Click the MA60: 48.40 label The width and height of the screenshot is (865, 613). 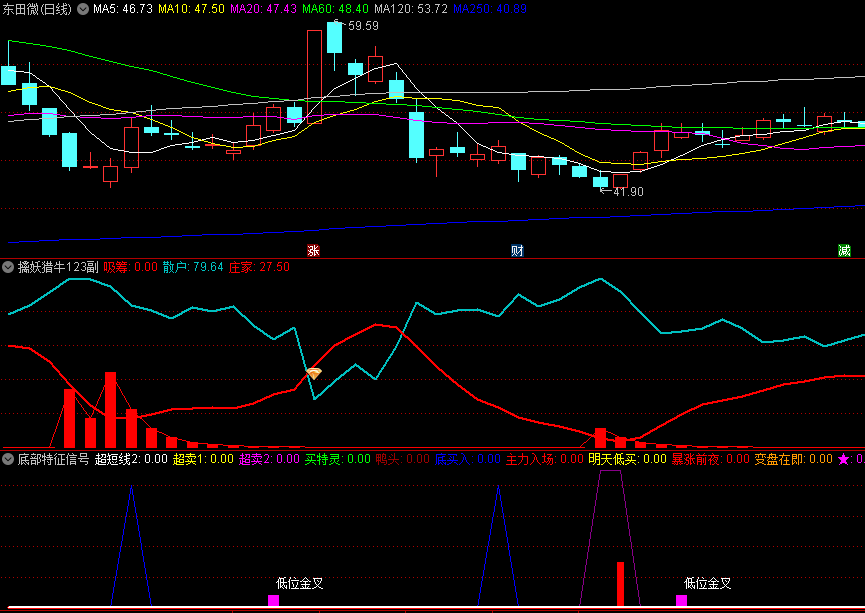pyautogui.click(x=335, y=9)
